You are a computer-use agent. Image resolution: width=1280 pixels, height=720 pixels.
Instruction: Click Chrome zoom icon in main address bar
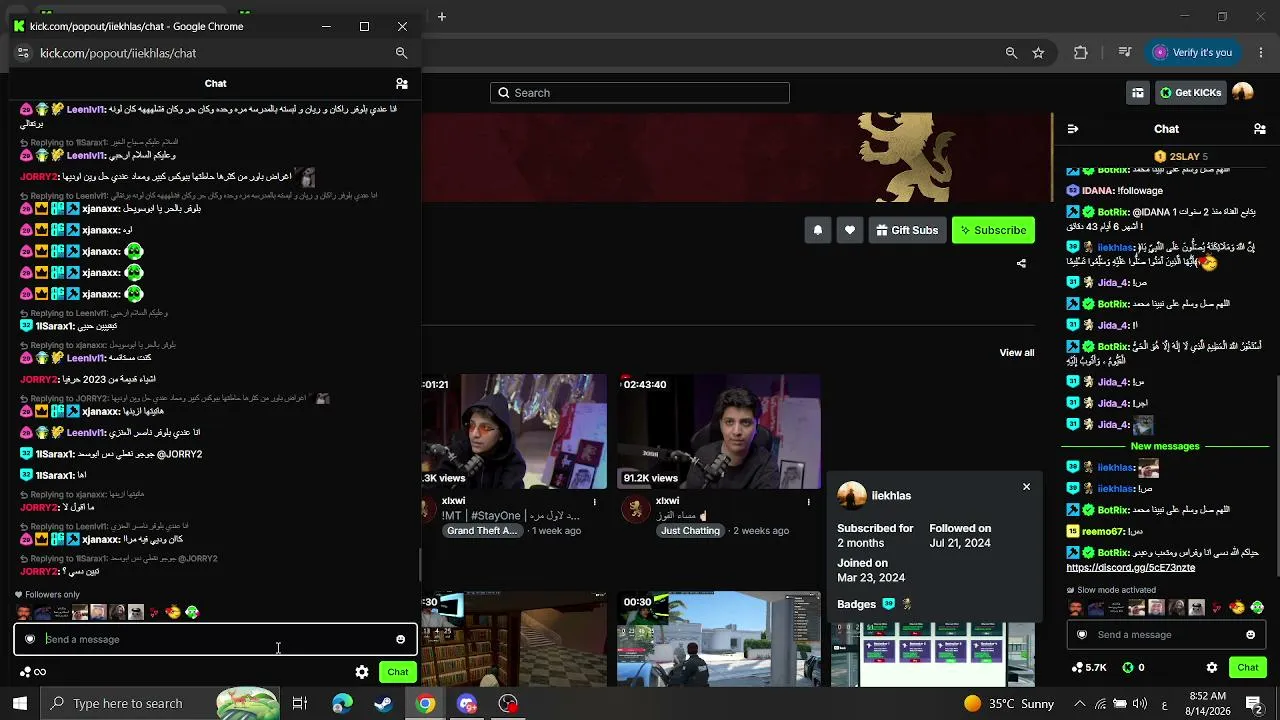click(1011, 53)
